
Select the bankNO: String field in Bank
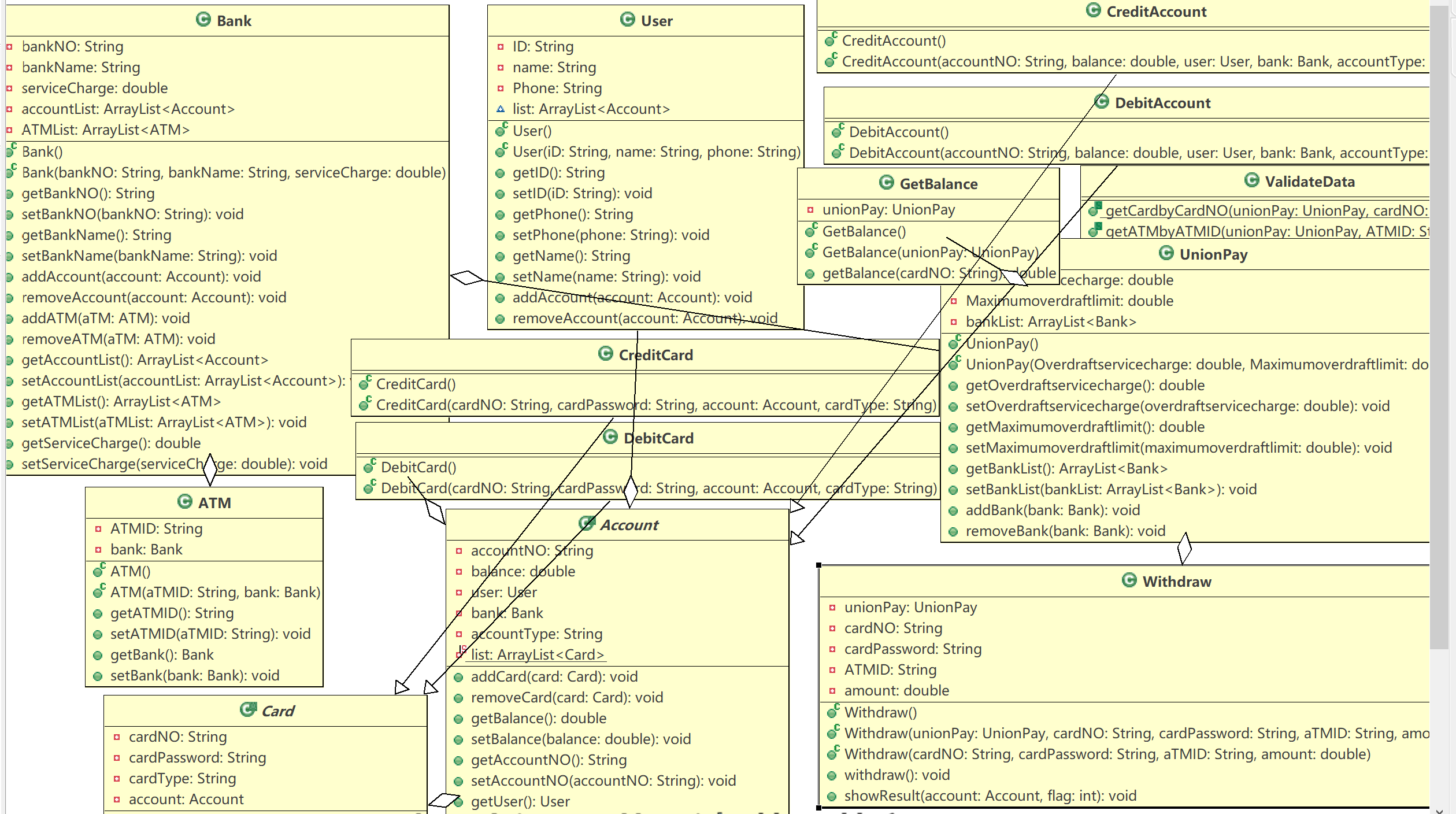[72, 46]
